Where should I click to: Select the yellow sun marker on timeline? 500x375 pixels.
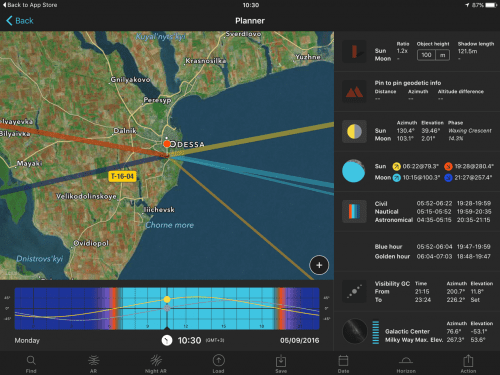coord(167,299)
